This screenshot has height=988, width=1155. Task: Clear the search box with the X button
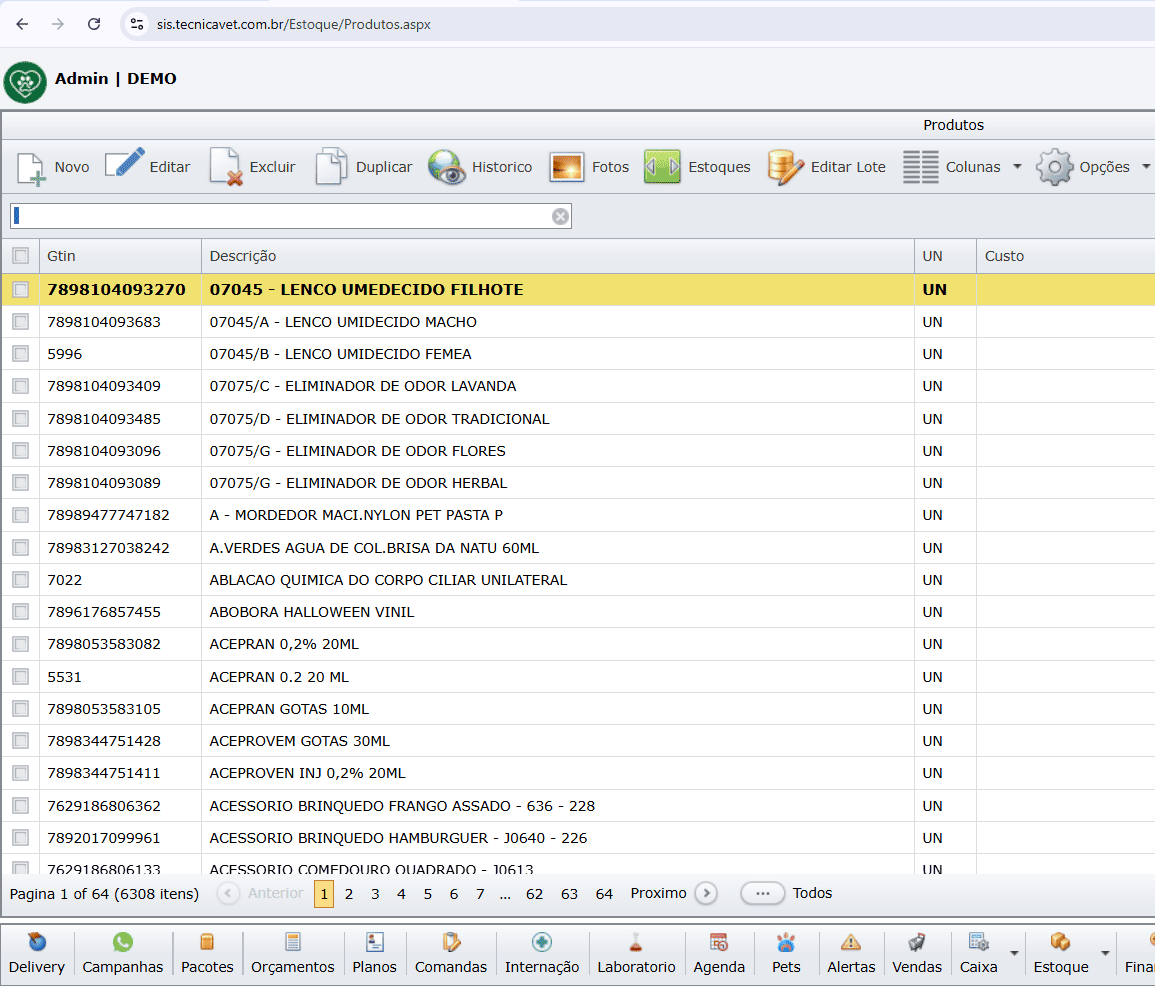pos(561,216)
